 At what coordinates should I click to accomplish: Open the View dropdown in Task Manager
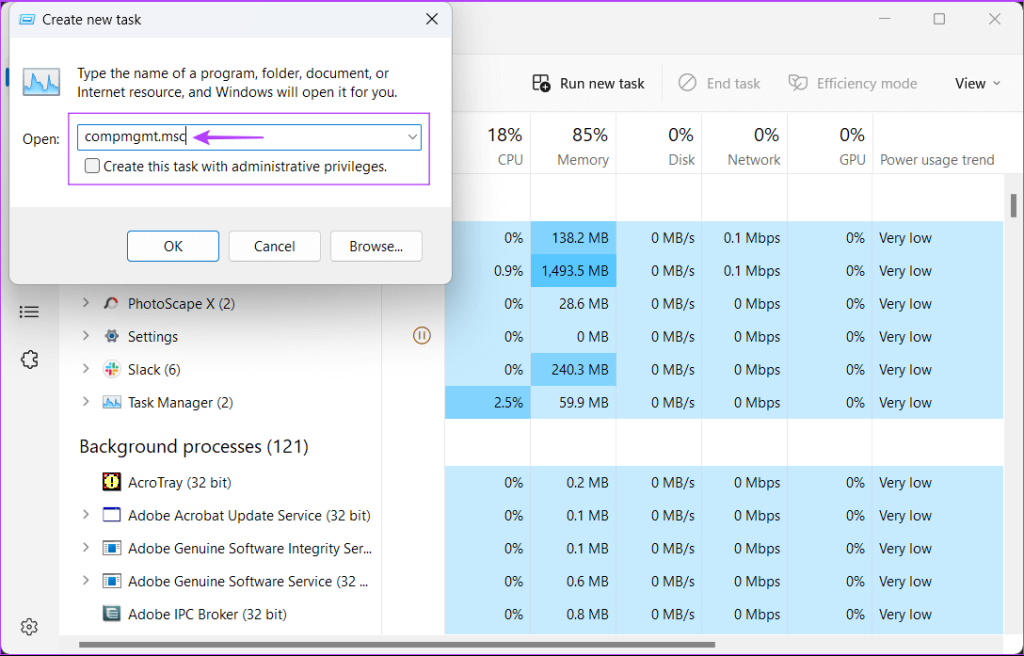pos(976,83)
